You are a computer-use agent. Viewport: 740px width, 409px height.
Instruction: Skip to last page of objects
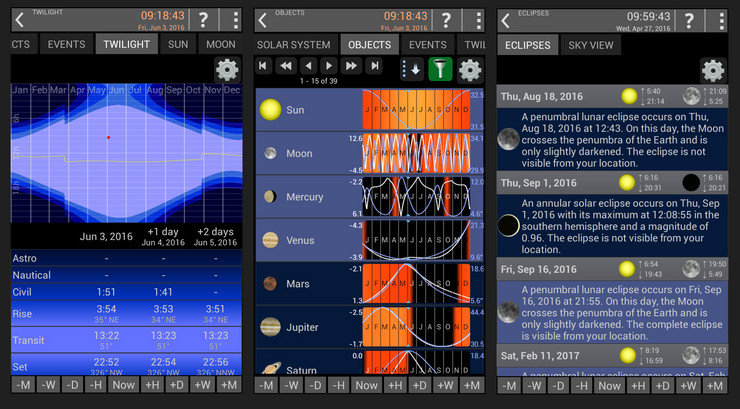(375, 67)
